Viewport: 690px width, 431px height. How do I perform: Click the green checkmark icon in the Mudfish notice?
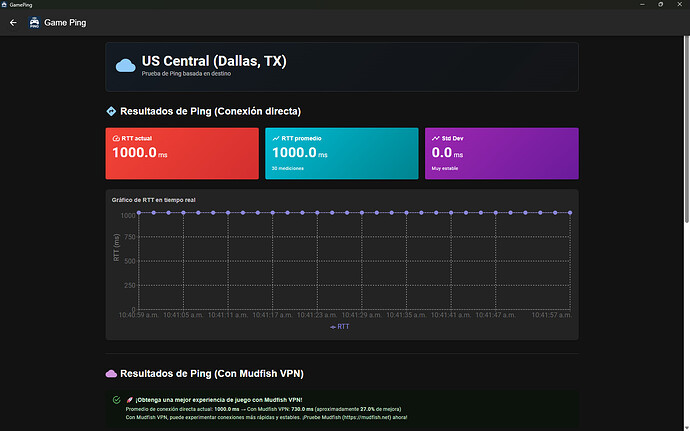pos(117,400)
